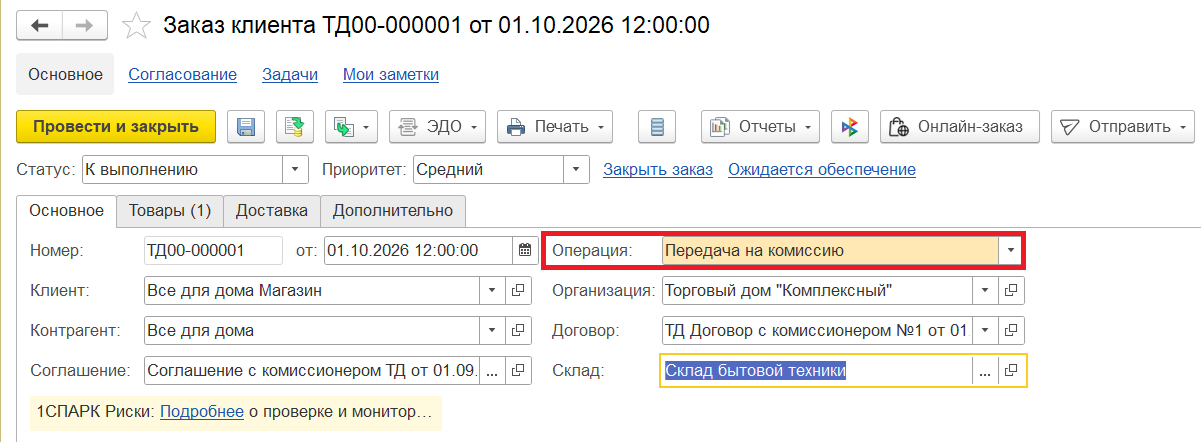Viewport: 1201px width, 443px height.
Task: Click the Онлайн-заказ button
Action: (960, 127)
